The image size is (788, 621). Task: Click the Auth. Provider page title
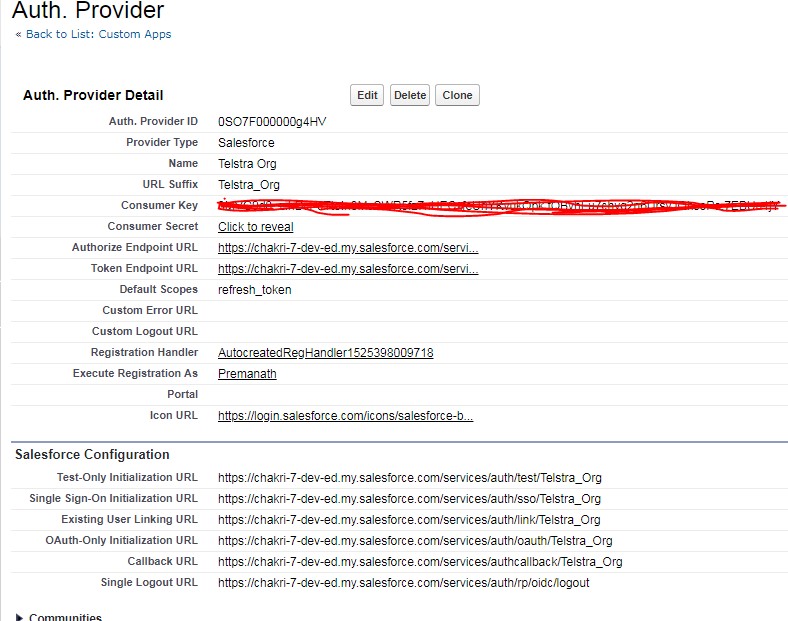click(88, 10)
